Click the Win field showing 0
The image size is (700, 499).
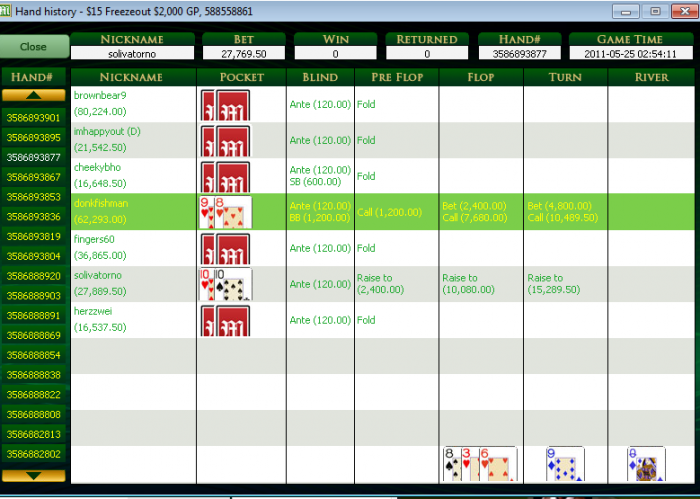335,54
